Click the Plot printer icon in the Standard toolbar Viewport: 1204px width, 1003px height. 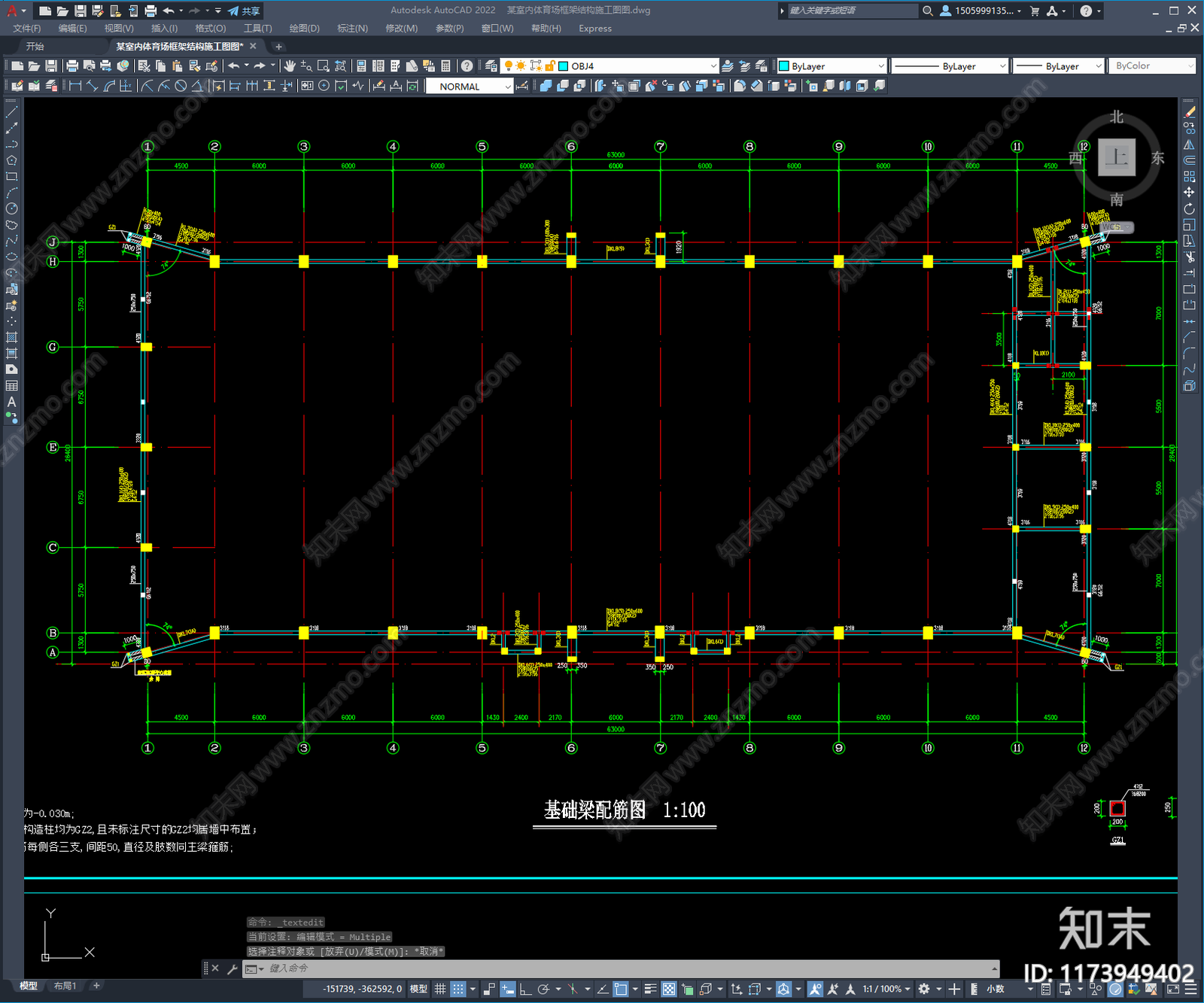[72, 66]
